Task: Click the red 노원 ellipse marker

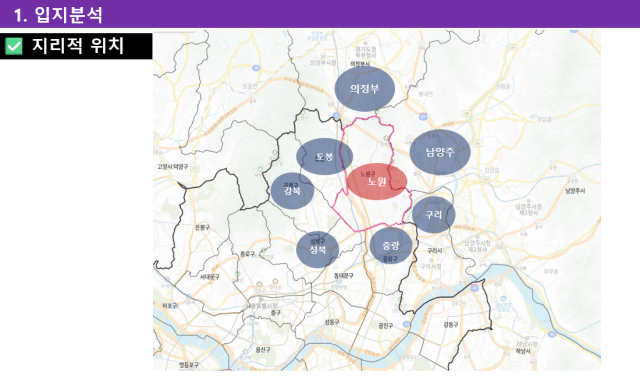Action: [x=377, y=181]
